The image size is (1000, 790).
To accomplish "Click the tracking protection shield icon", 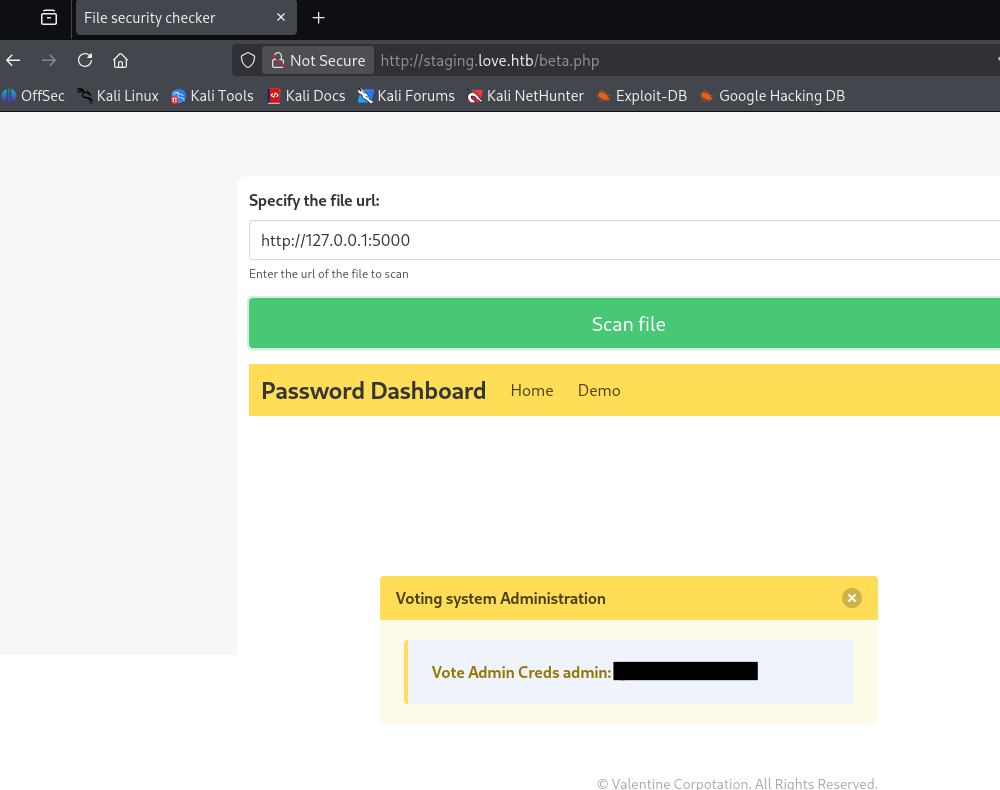I will click(248, 60).
